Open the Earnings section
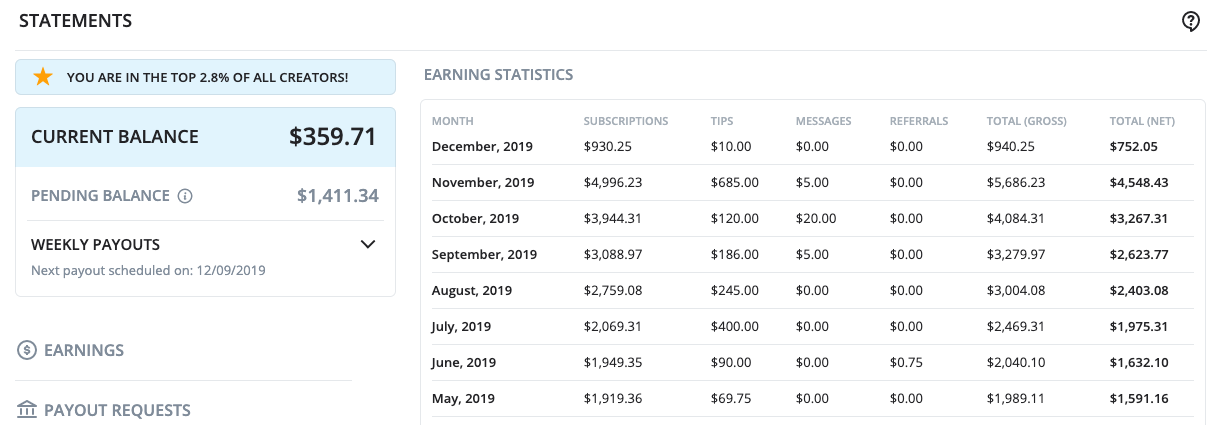 click(84, 350)
